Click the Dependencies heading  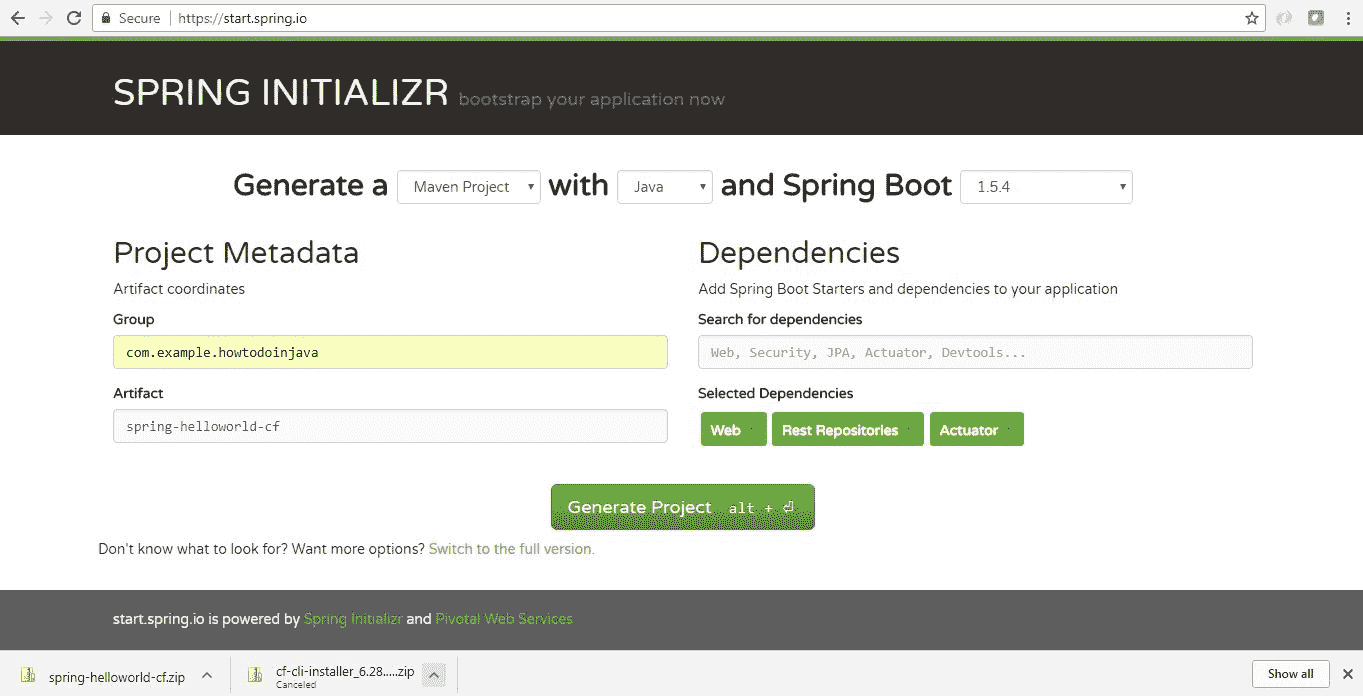799,253
